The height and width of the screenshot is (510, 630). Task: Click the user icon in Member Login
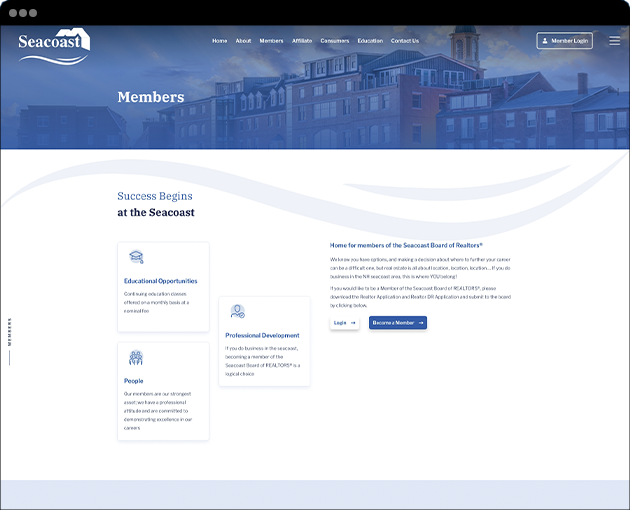click(545, 41)
